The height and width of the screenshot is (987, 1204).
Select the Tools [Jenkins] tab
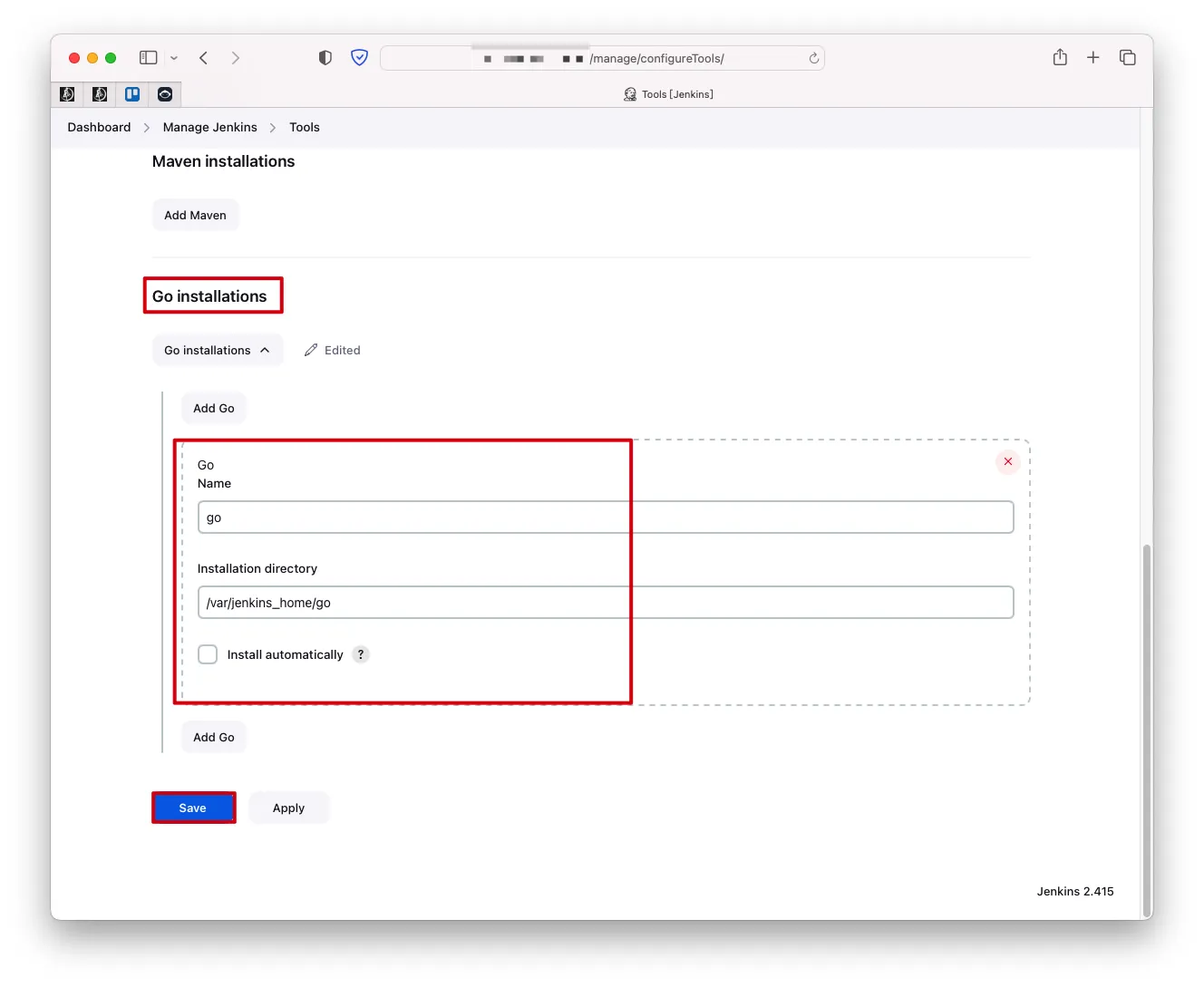pyautogui.click(x=669, y=94)
